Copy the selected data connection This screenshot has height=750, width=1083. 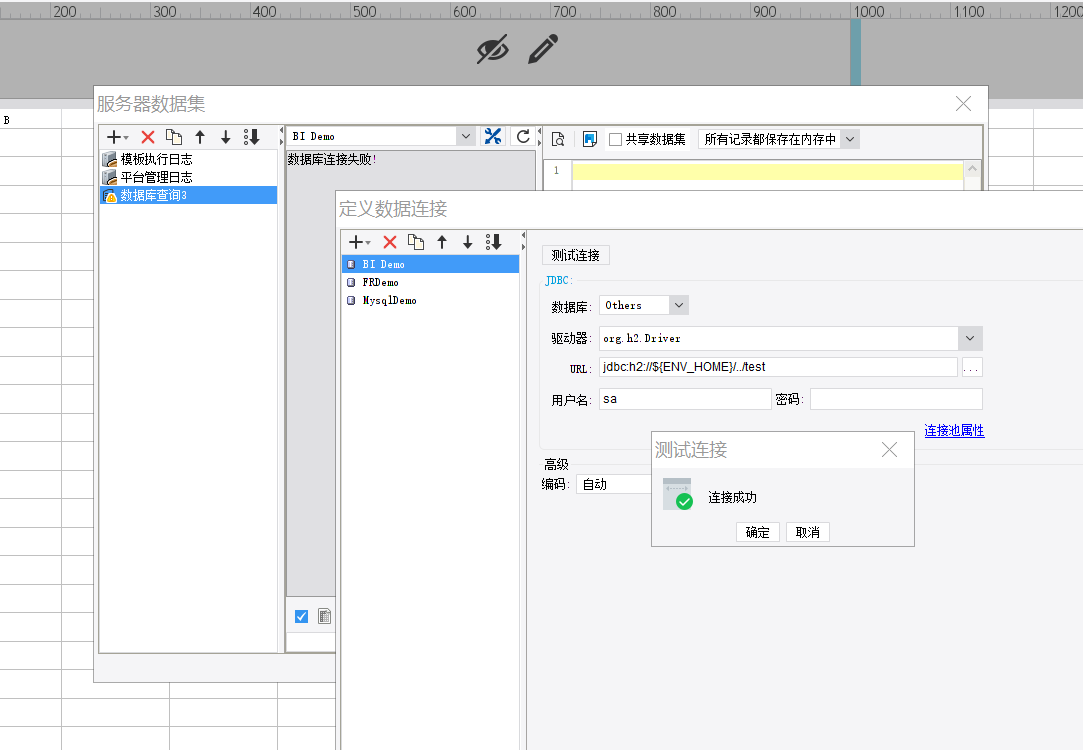pyautogui.click(x=416, y=242)
